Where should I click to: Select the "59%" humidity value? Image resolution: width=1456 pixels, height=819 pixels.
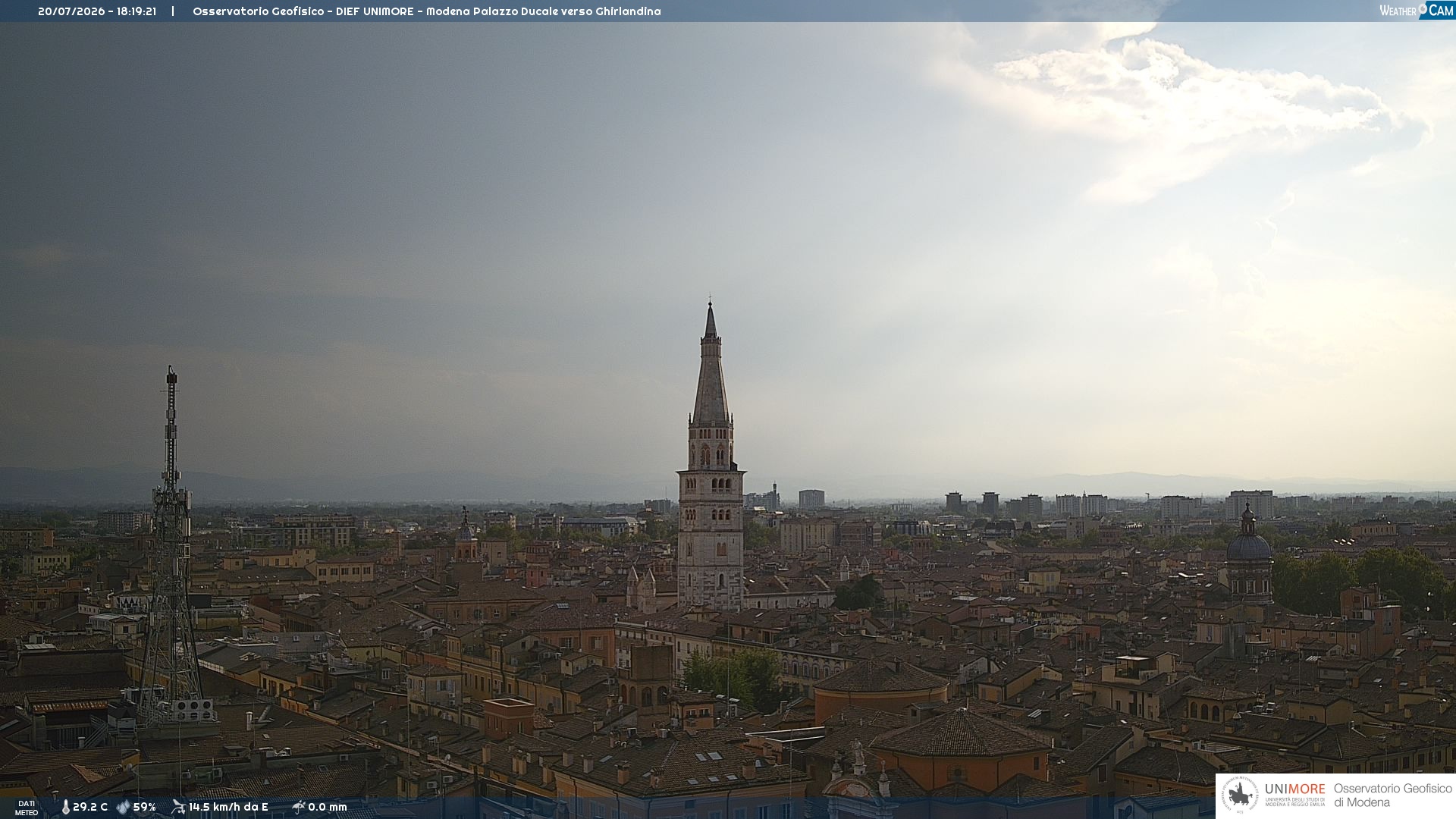tap(144, 808)
